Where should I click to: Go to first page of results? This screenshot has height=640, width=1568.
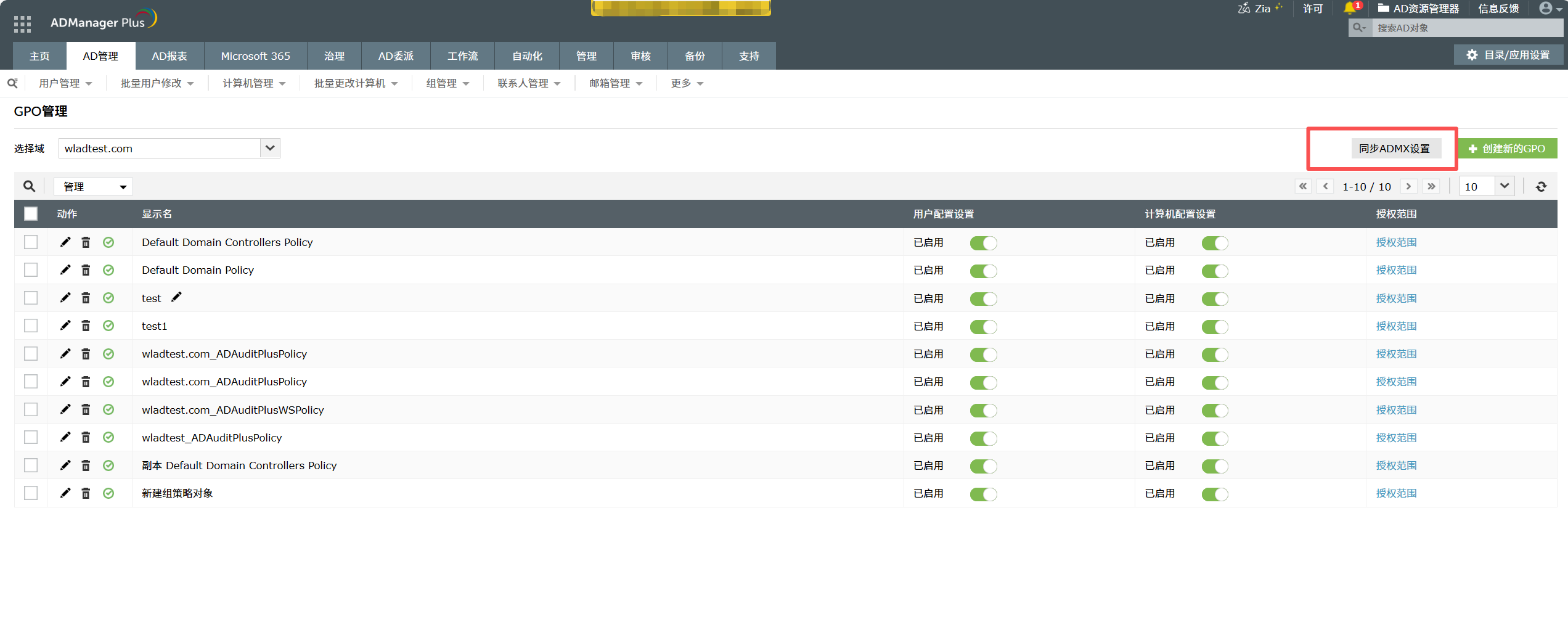[1303, 186]
